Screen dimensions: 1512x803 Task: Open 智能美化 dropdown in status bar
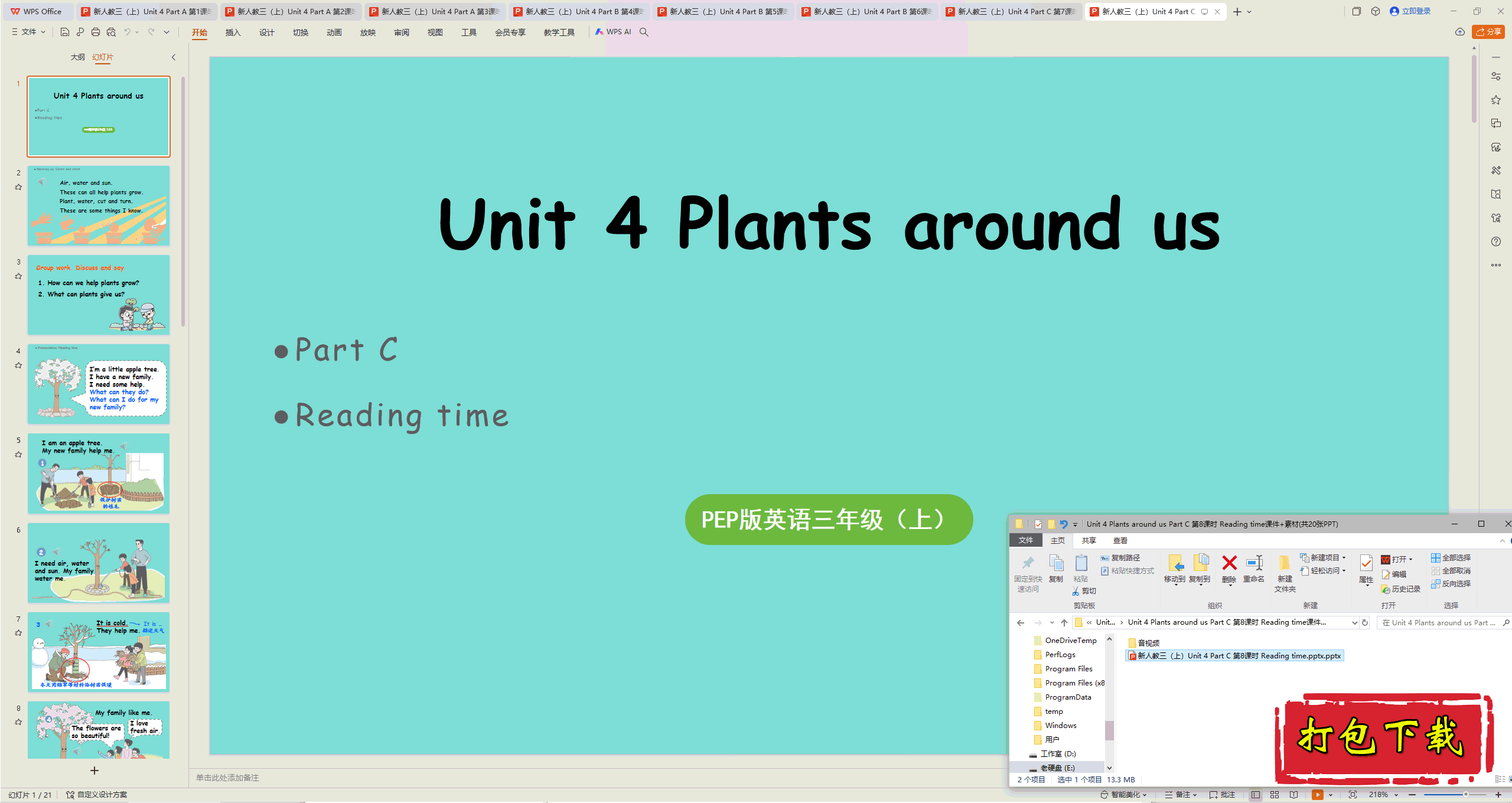[1123, 795]
